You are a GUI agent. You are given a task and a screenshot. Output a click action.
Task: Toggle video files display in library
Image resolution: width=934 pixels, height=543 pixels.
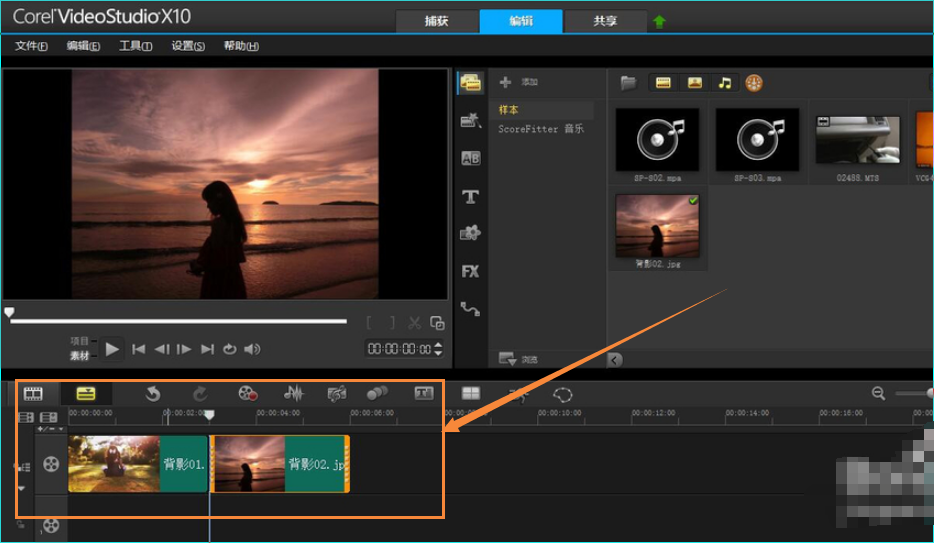coord(662,83)
